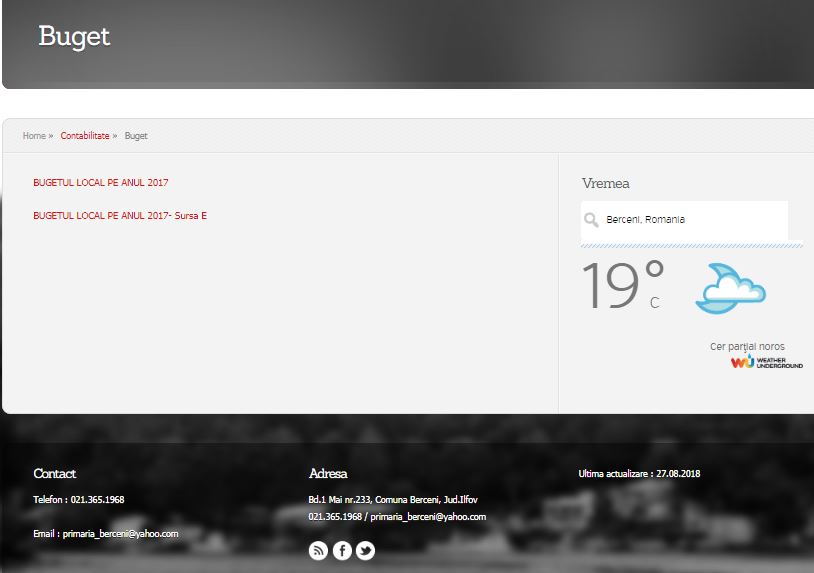Click the Cer parțial noros description
The image size is (814, 573).
[747, 347]
